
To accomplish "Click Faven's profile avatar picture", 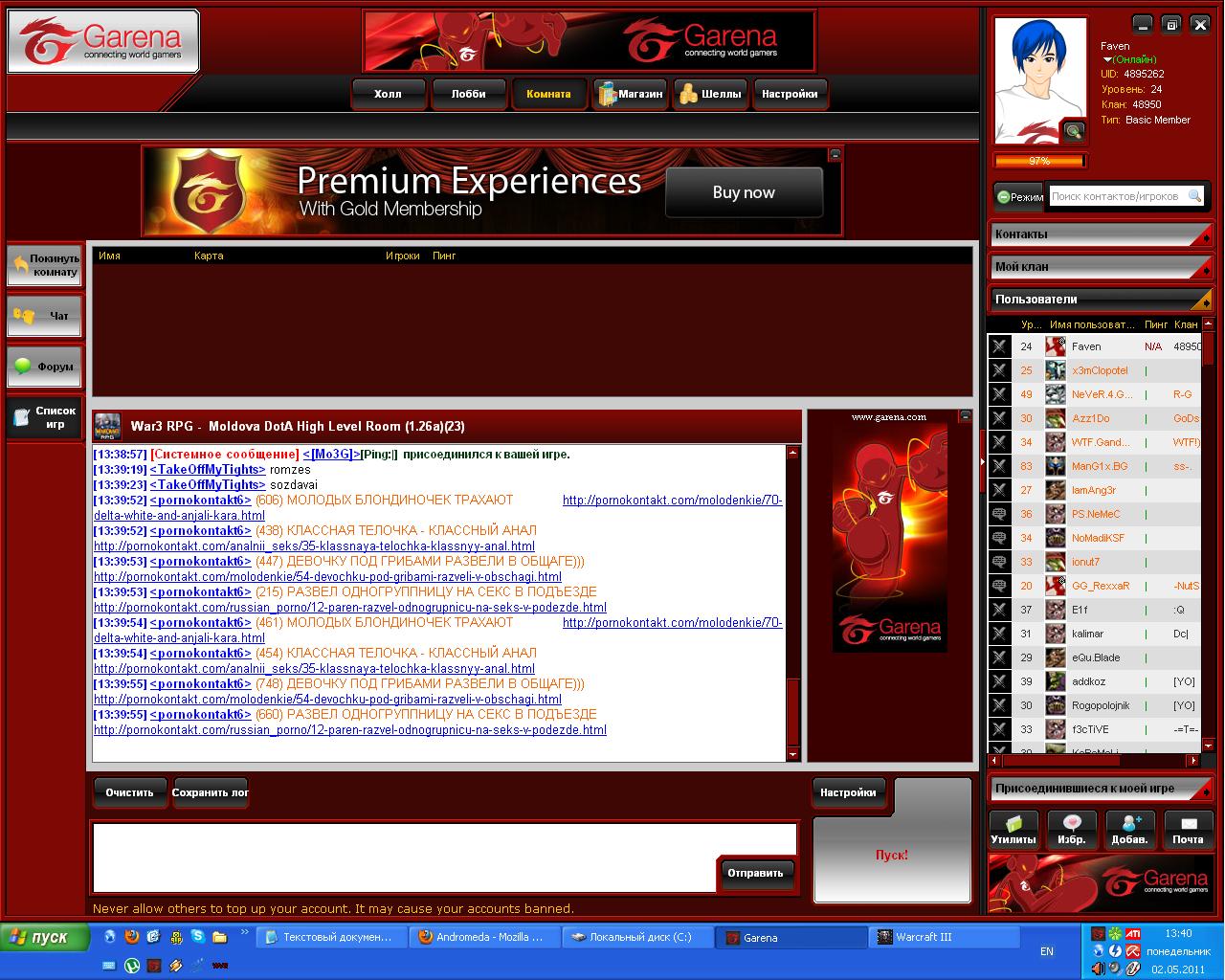I will 1039,81.
